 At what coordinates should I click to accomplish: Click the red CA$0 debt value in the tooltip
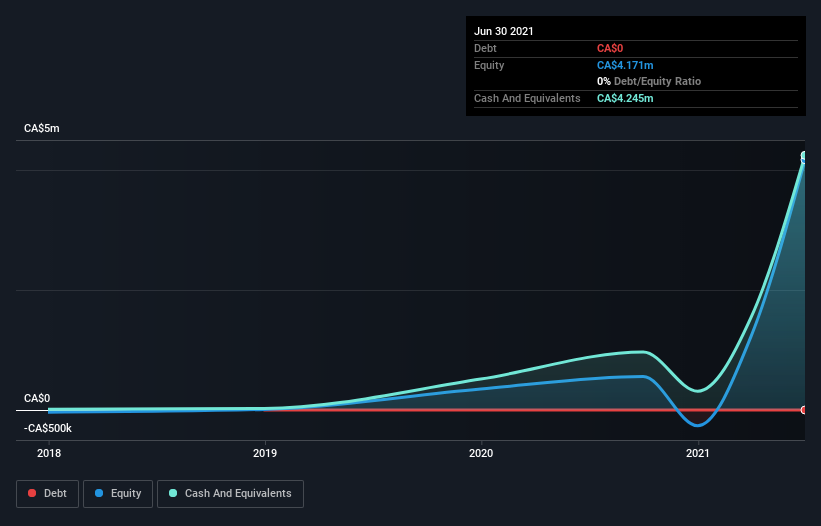[610, 49]
